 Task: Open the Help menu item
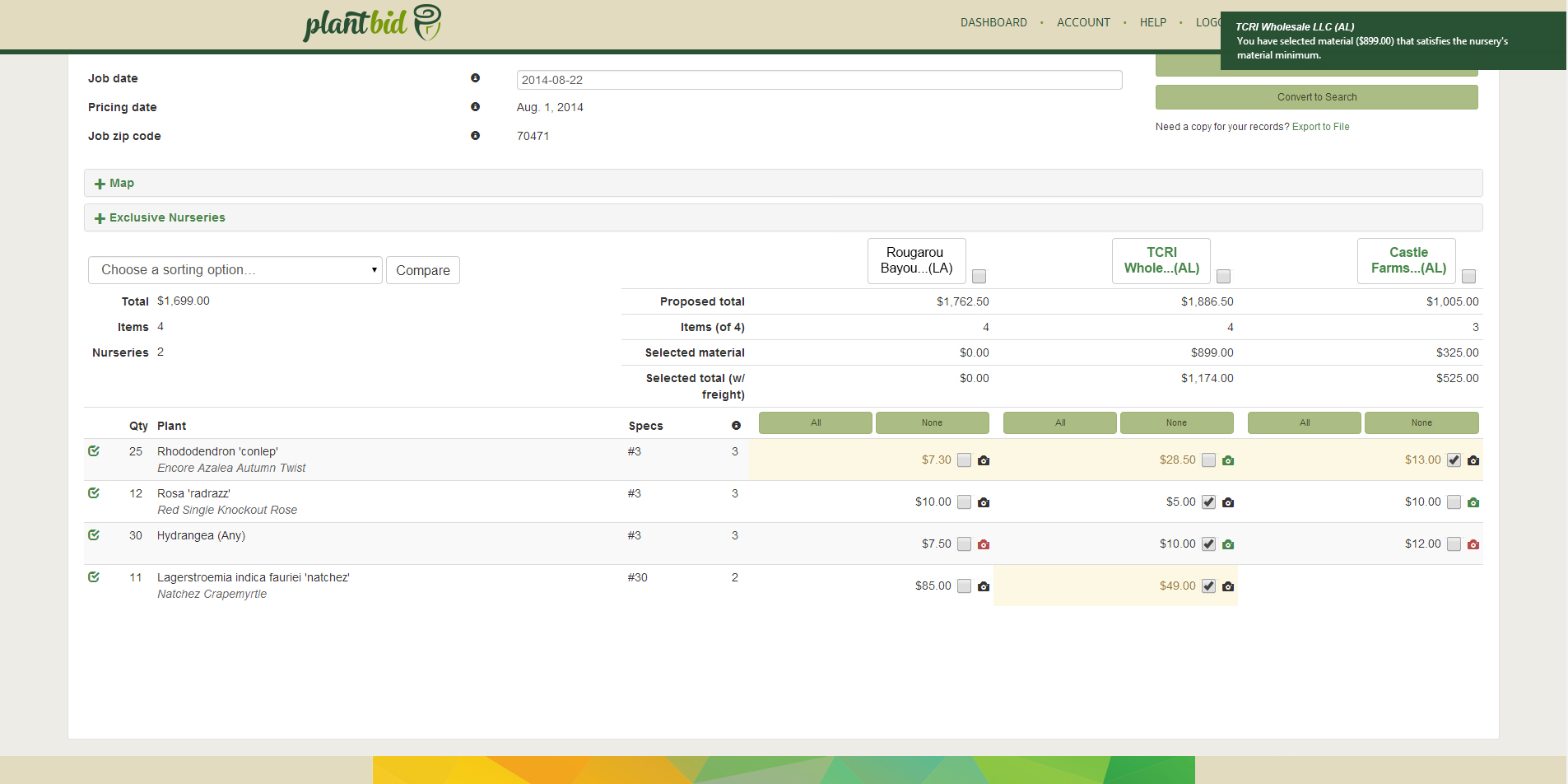[x=1153, y=22]
